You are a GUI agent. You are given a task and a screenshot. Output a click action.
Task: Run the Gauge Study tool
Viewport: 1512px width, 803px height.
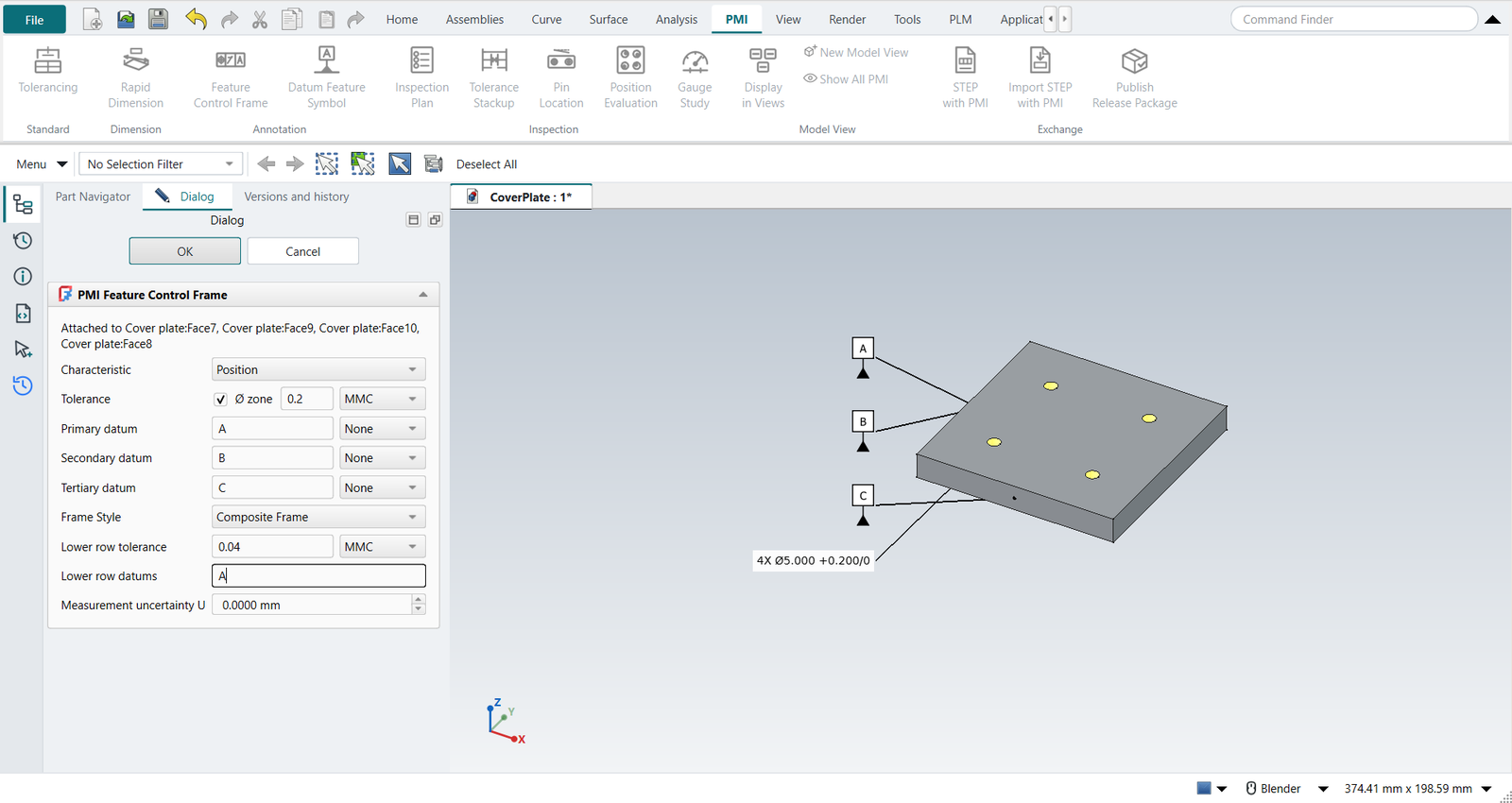[x=695, y=78]
